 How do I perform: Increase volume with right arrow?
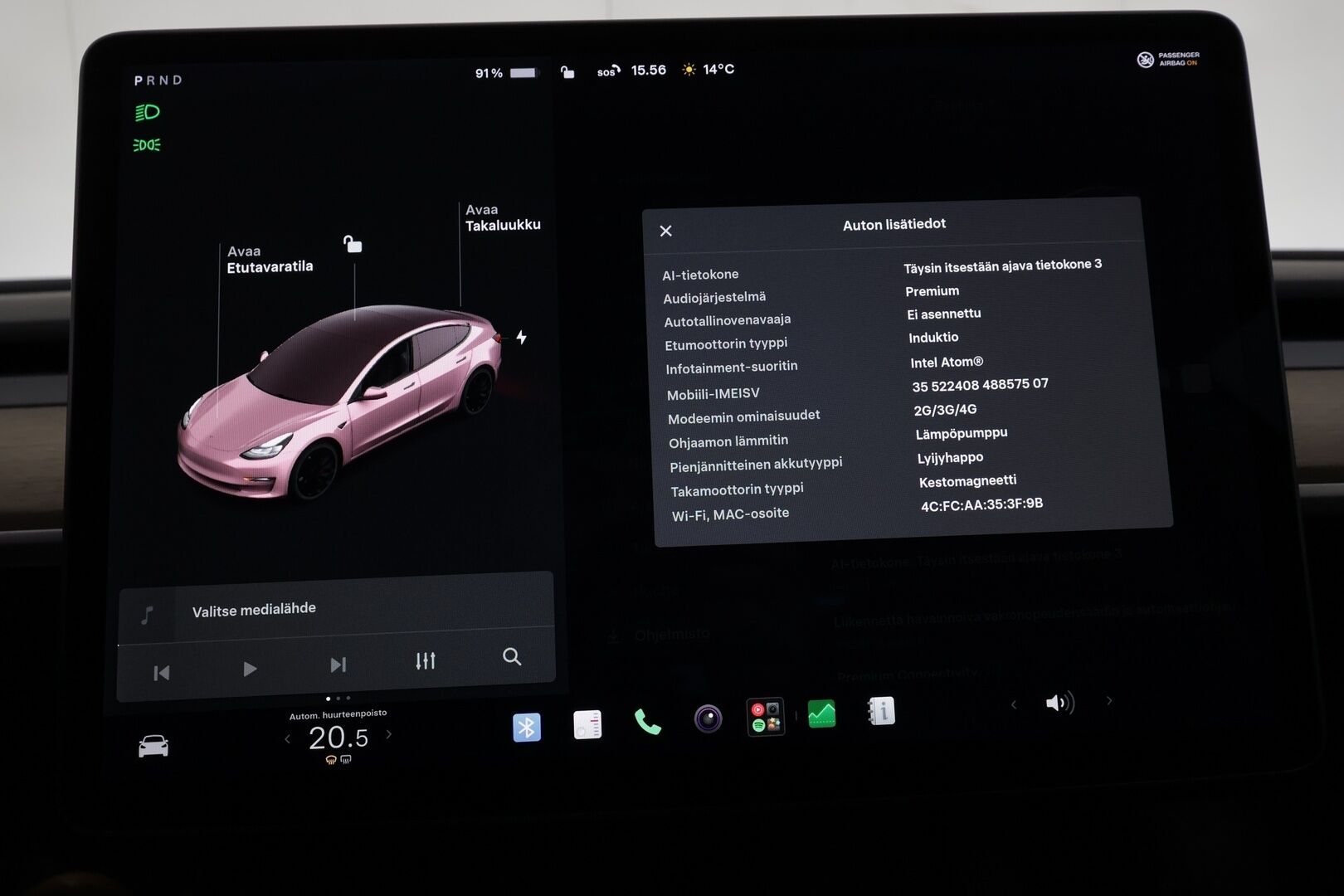click(x=1109, y=701)
